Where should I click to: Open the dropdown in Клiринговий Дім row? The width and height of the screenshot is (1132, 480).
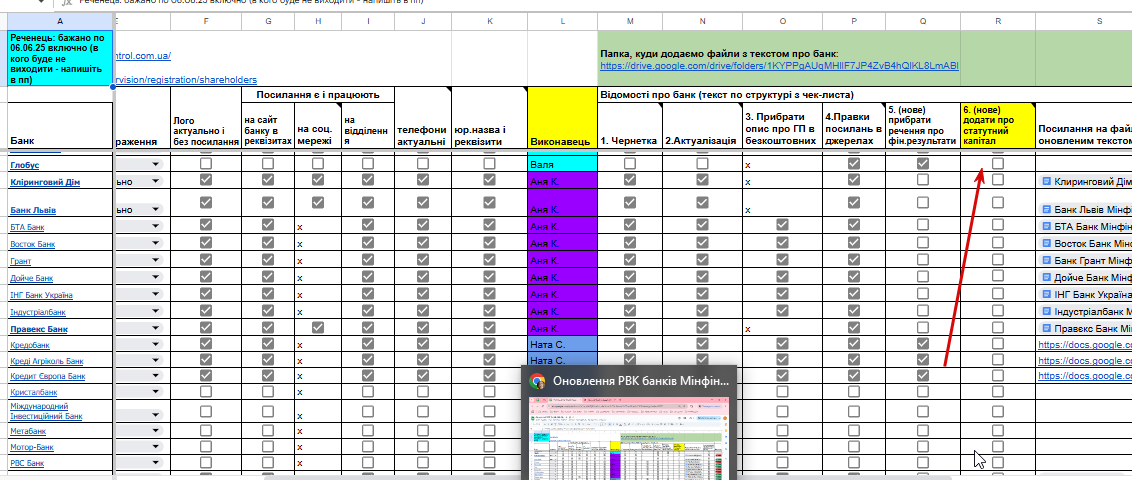(155, 182)
